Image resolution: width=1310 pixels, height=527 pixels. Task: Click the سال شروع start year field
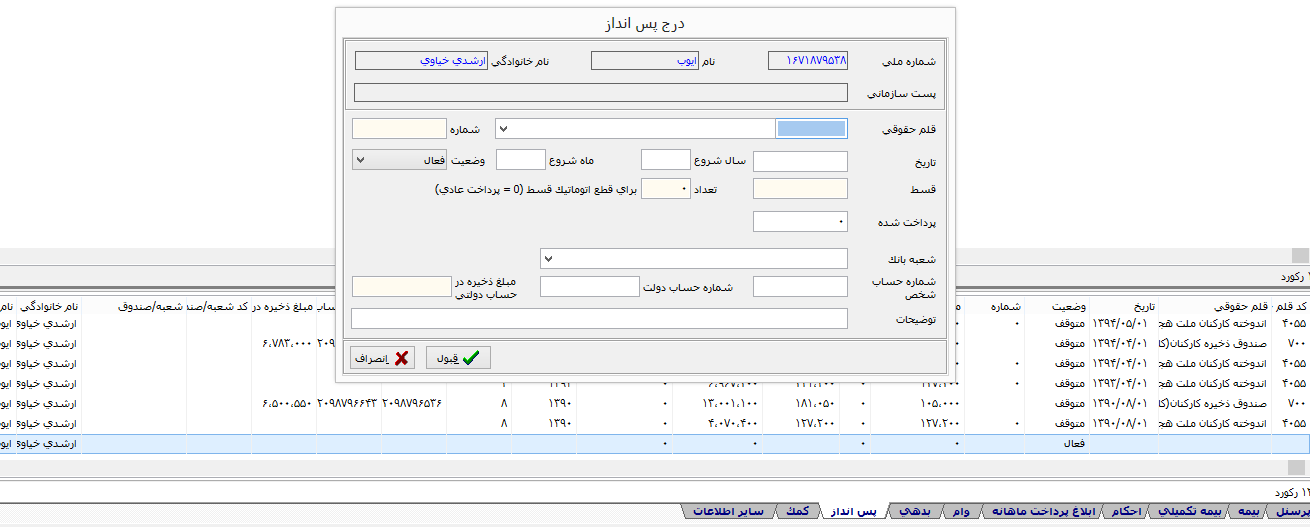click(x=666, y=160)
